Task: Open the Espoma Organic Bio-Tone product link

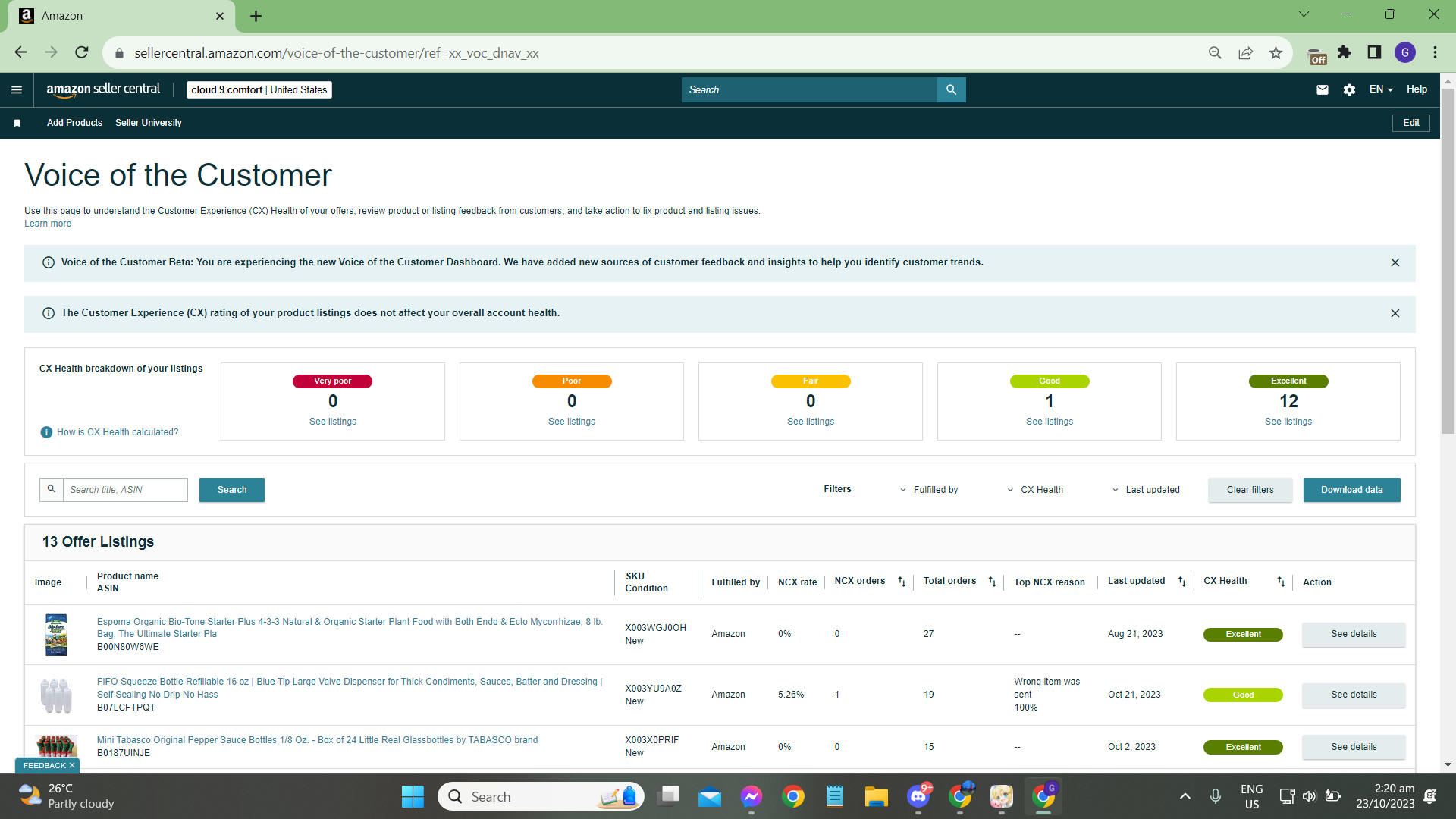Action: 350,628
